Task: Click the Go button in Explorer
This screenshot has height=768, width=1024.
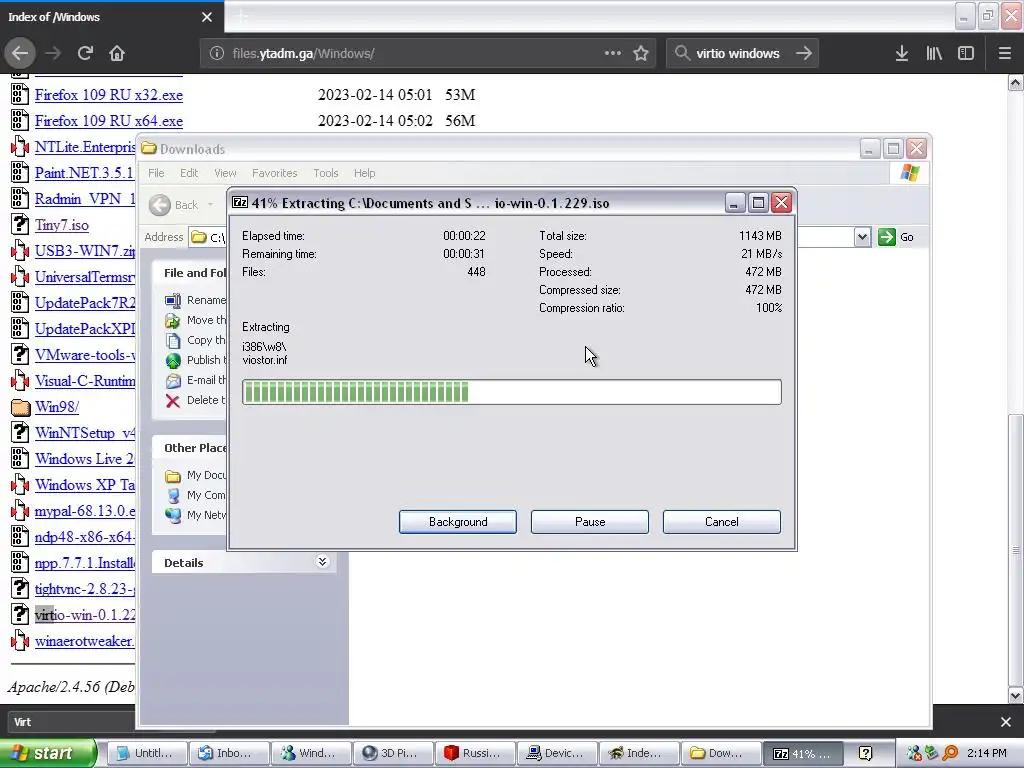Action: coord(897,237)
